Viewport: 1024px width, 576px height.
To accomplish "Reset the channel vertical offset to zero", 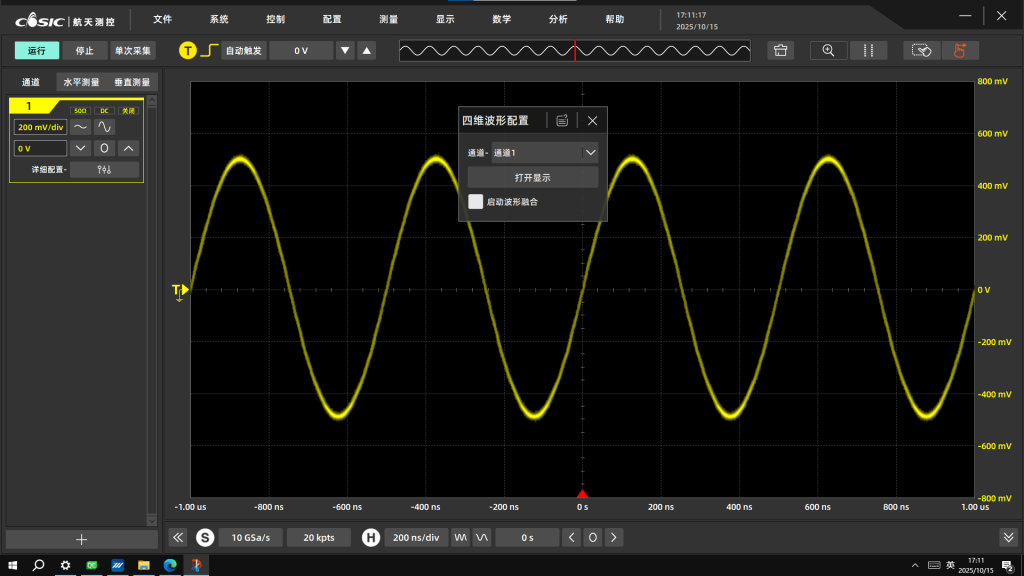I will click(105, 148).
